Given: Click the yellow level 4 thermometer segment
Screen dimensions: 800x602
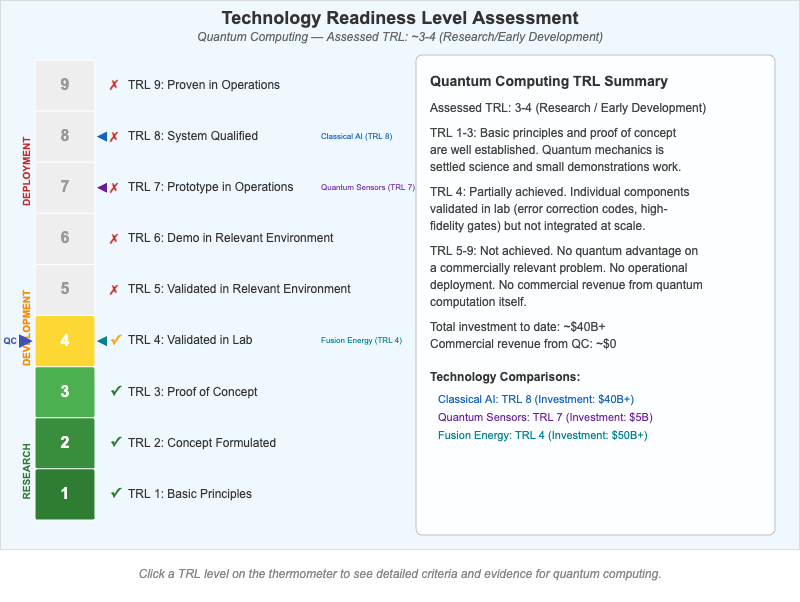Looking at the screenshot, I should [64, 340].
